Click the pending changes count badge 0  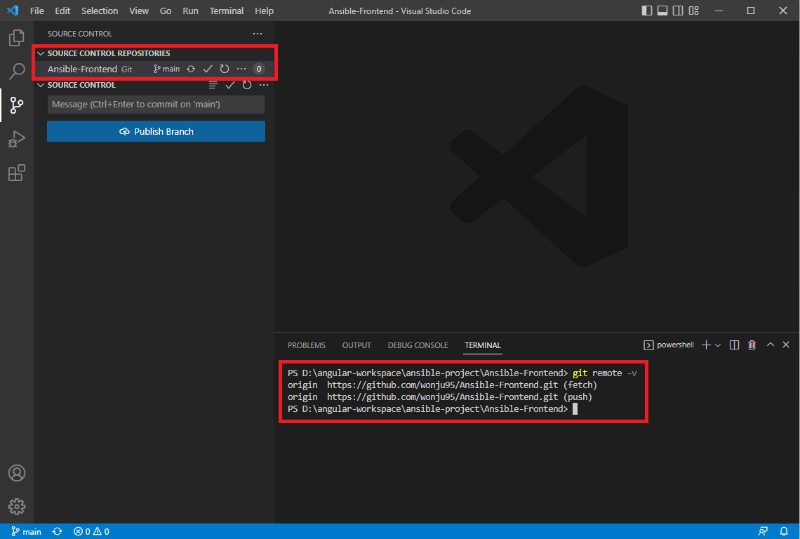point(259,69)
